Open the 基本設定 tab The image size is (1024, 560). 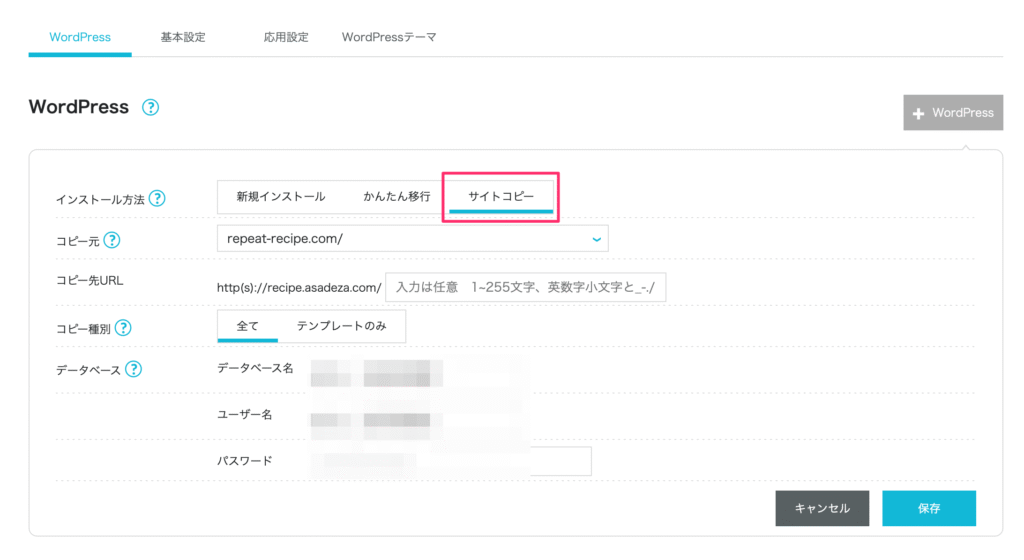[183, 37]
